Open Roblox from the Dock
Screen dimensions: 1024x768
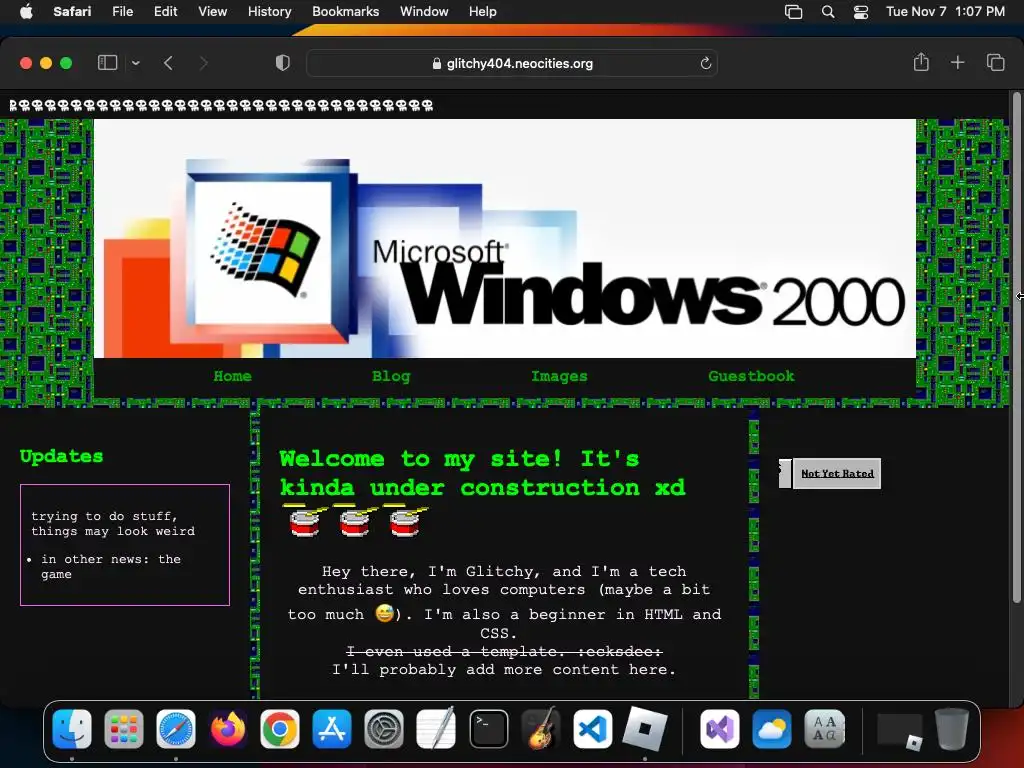point(645,729)
